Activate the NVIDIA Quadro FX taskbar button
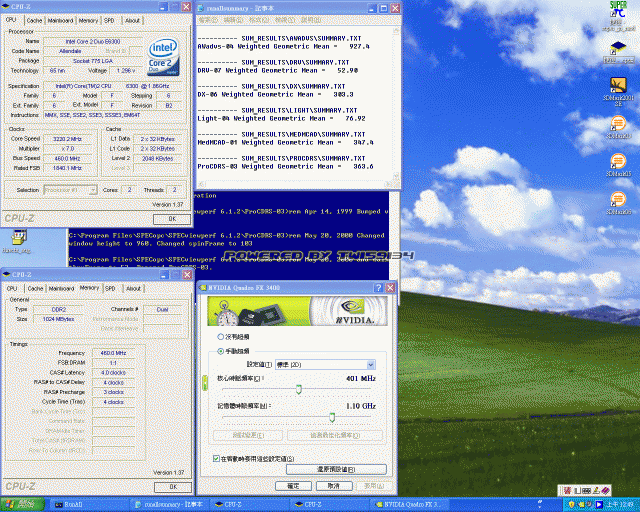The height and width of the screenshot is (512, 640). (408, 505)
